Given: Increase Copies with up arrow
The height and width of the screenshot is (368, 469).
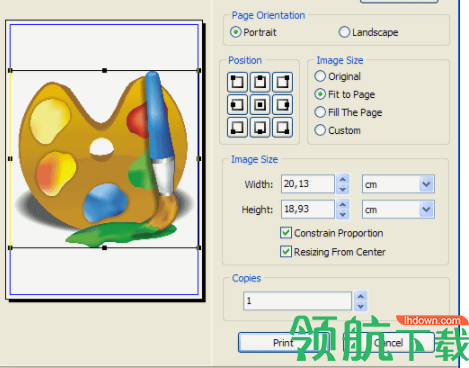Looking at the screenshot, I should (361, 296).
